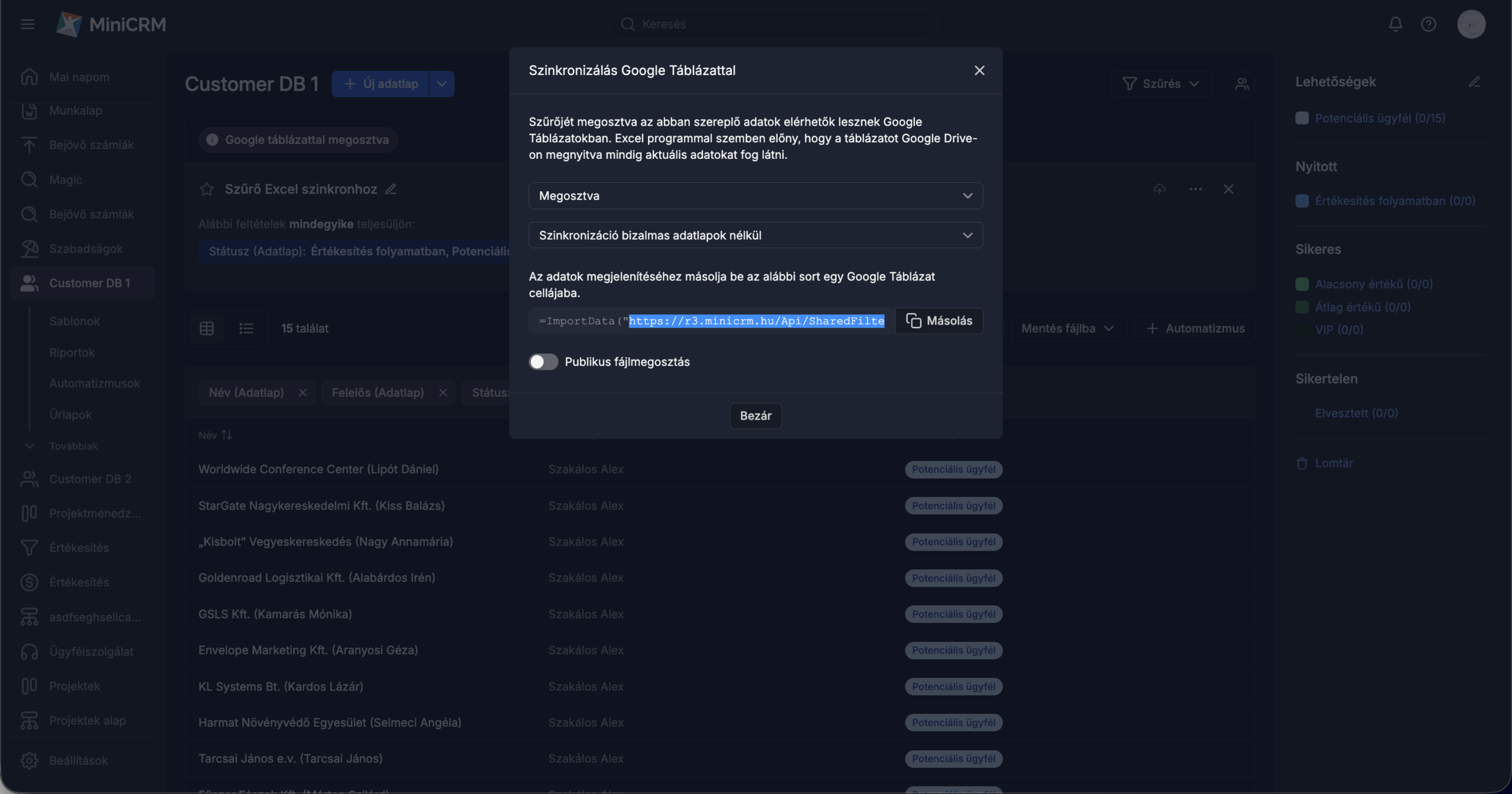Click the Értékesítés folyamatban status checkbox

tap(1302, 201)
